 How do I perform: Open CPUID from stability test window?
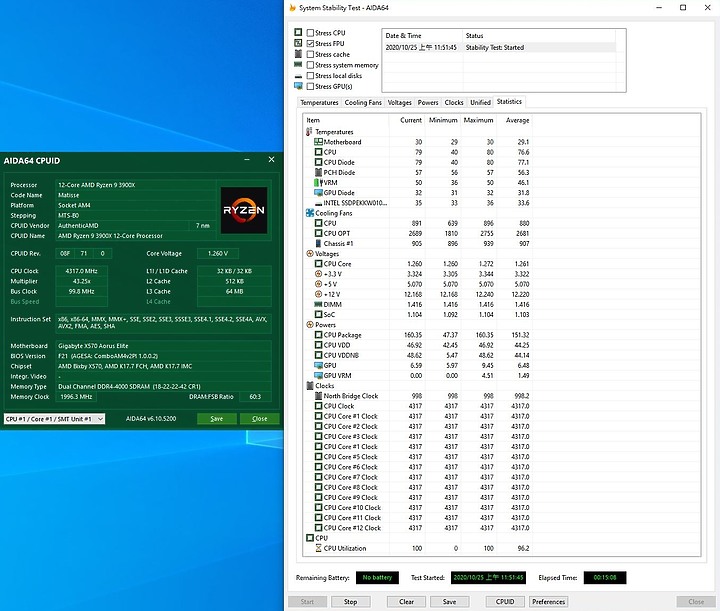coord(505,602)
